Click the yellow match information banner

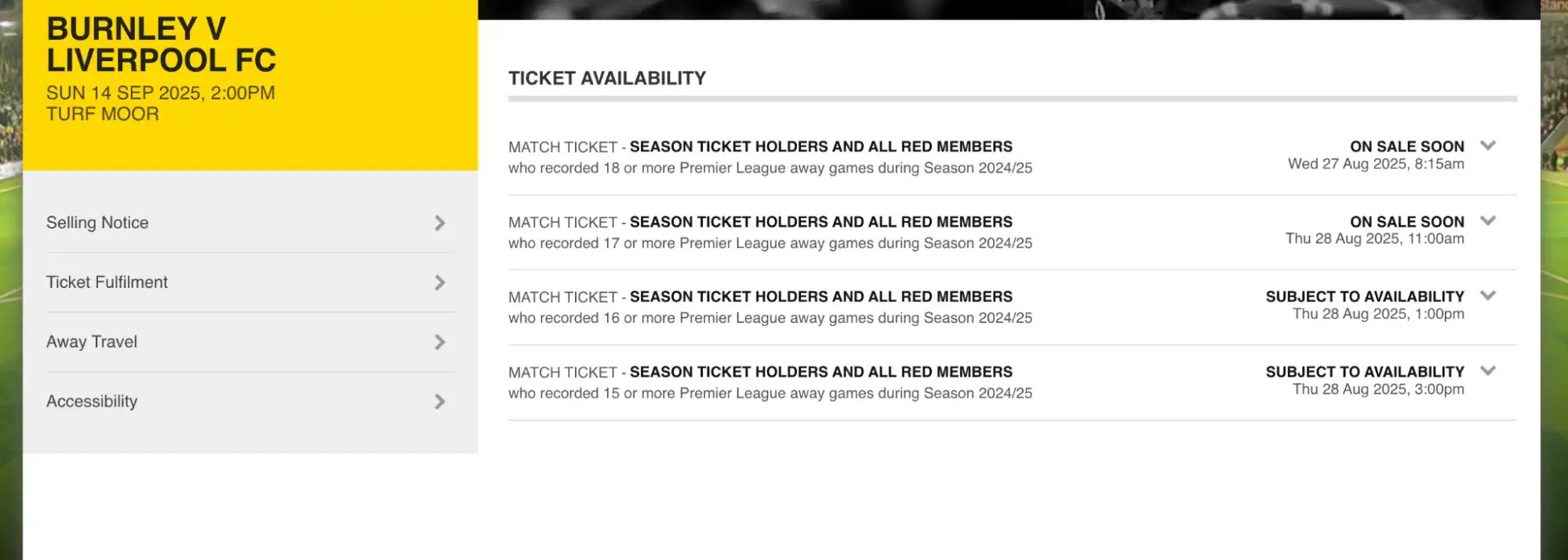250,85
